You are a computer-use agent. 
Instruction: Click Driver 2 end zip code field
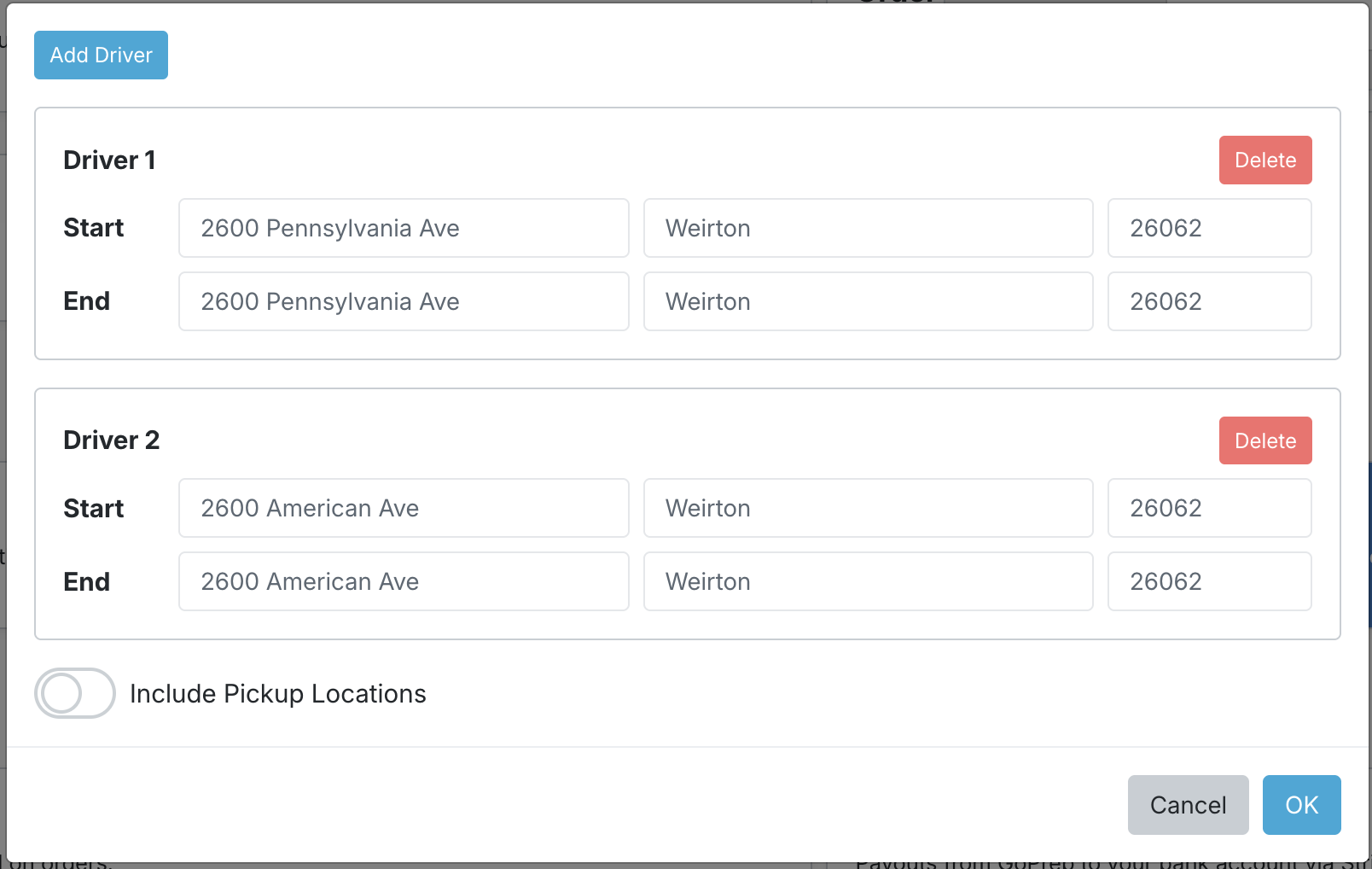[x=1209, y=581]
